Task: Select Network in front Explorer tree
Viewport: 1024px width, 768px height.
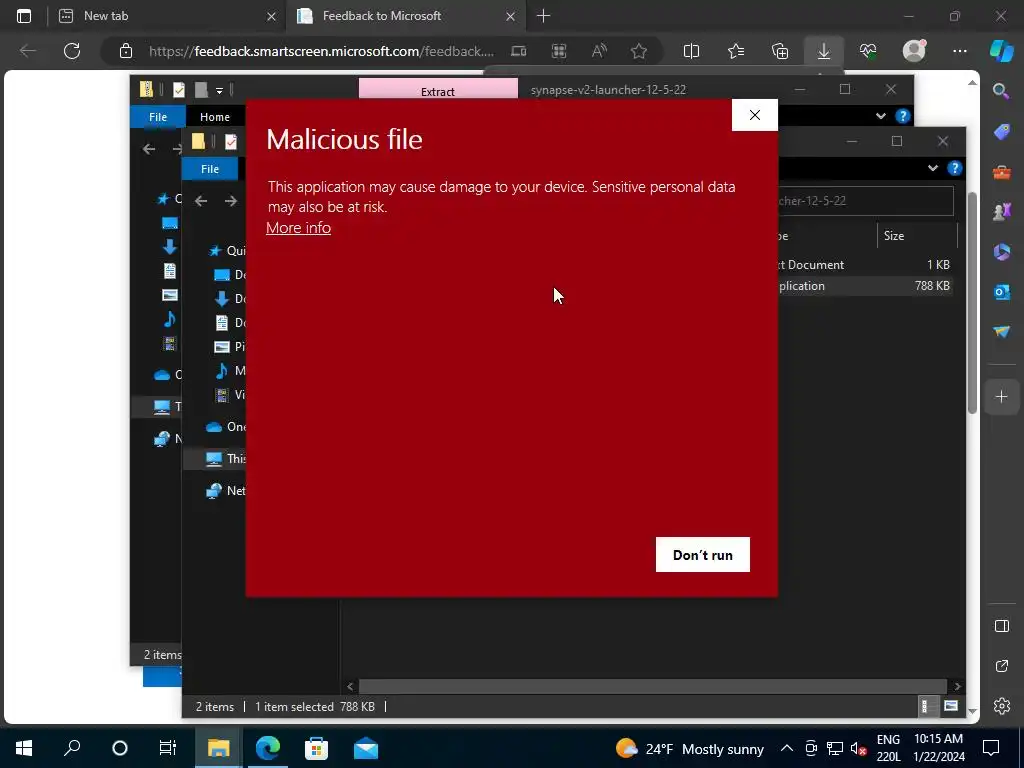Action: coord(225,490)
